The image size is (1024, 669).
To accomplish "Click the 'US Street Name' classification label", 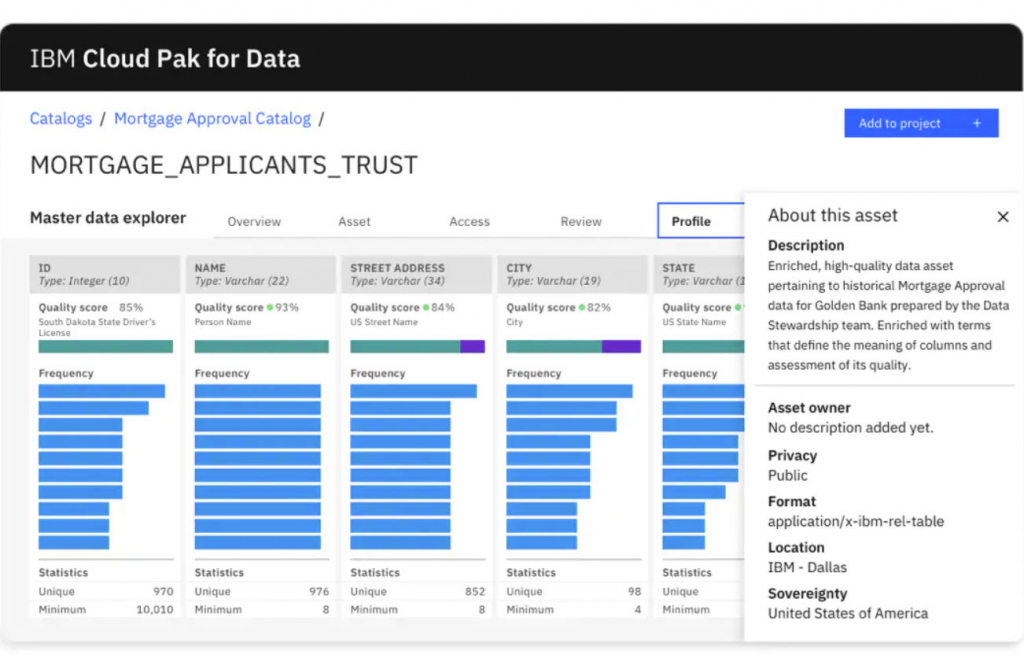I will pyautogui.click(x=383, y=322).
